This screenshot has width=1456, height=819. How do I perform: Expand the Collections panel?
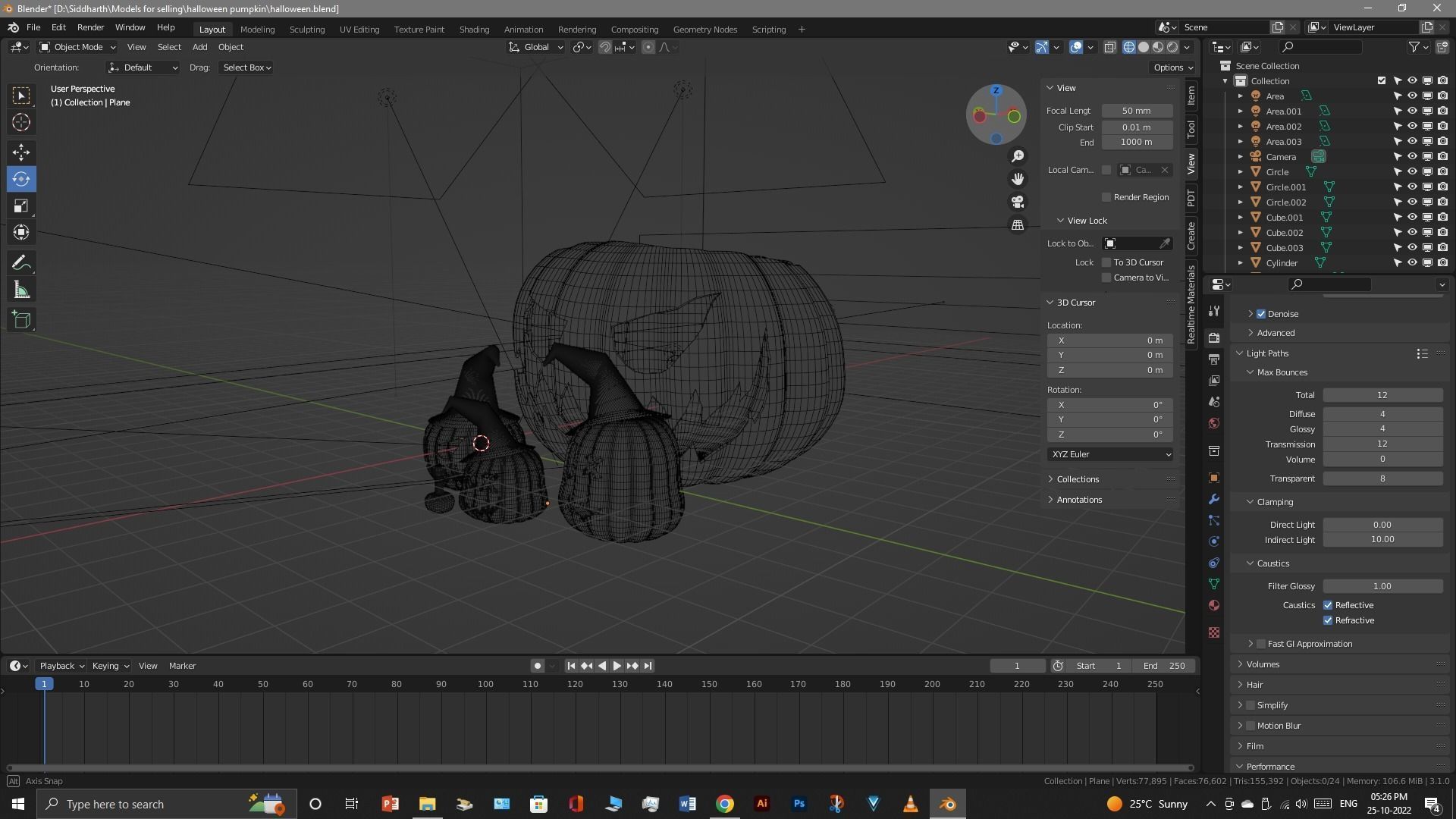1078,479
